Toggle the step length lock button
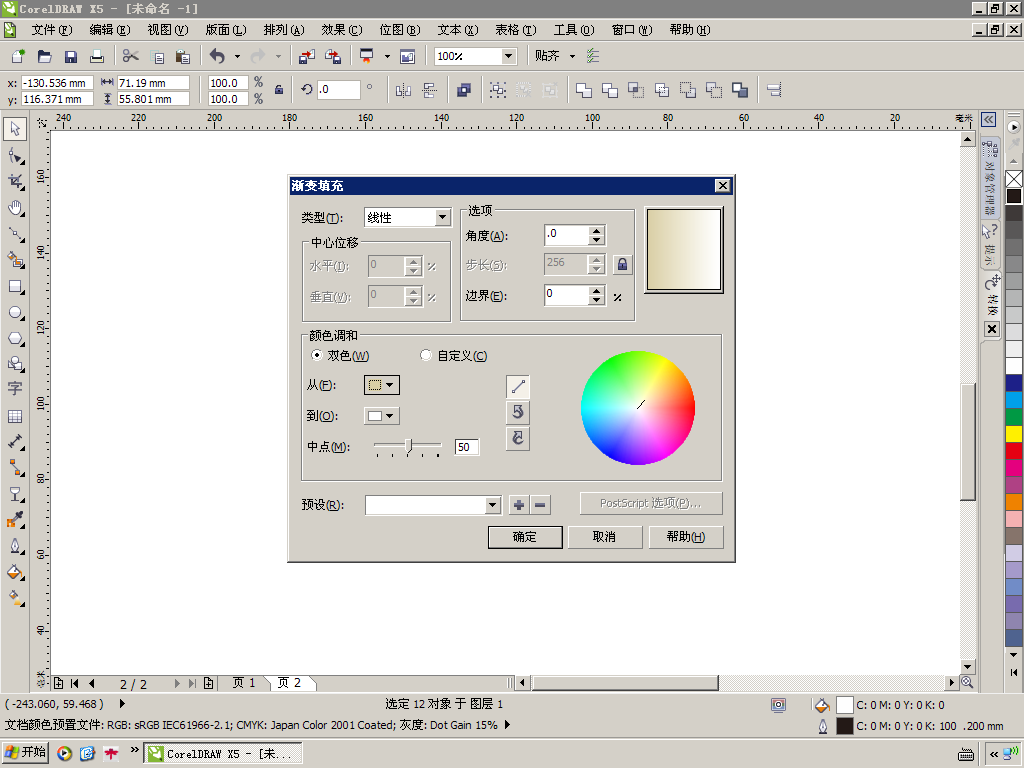 (622, 264)
